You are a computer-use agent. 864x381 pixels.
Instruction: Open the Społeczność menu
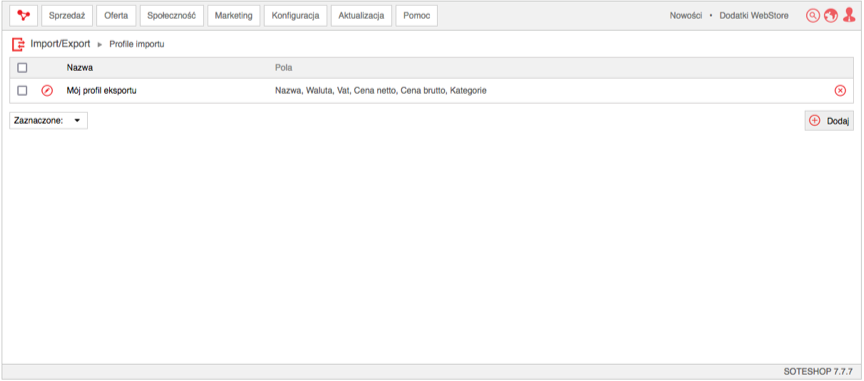coord(172,16)
